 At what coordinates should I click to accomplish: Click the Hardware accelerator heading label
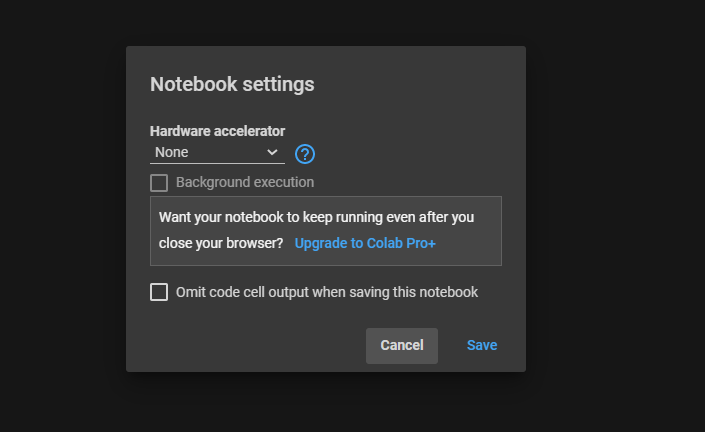click(x=217, y=131)
